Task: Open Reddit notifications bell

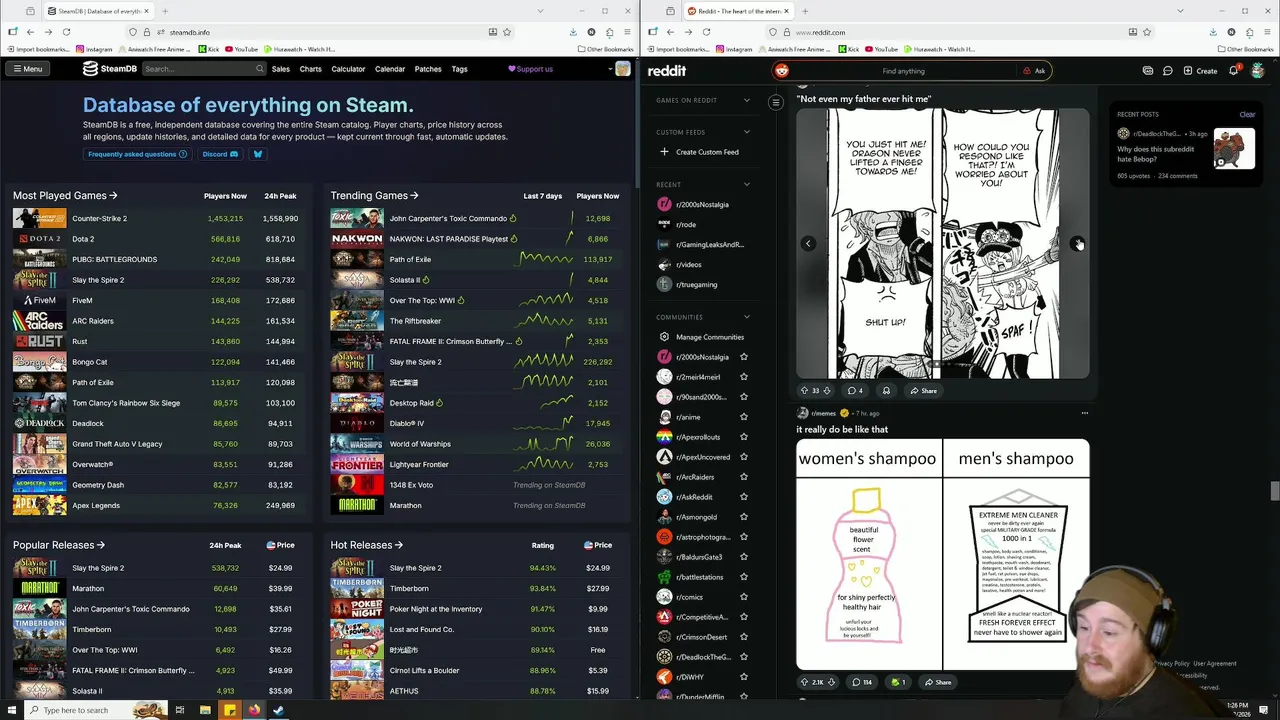Action: 1233,71
